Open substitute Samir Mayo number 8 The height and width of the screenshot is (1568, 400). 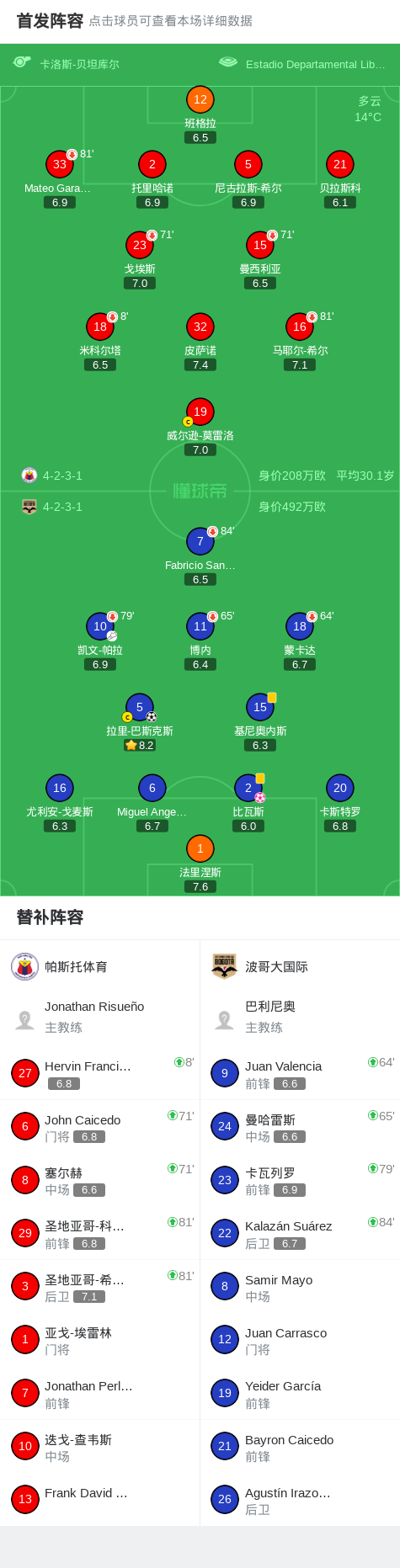[300, 1286]
